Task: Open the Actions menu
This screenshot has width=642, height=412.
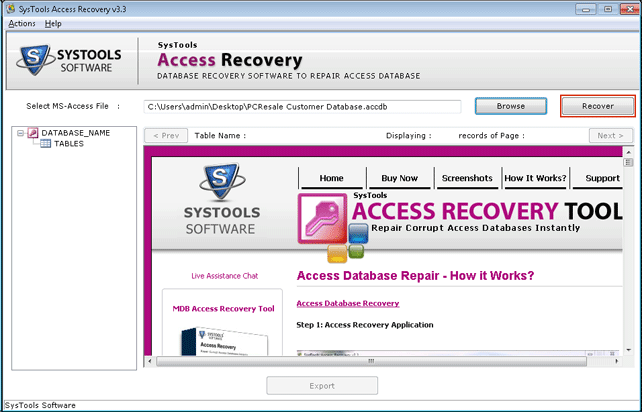Action: click(x=22, y=24)
